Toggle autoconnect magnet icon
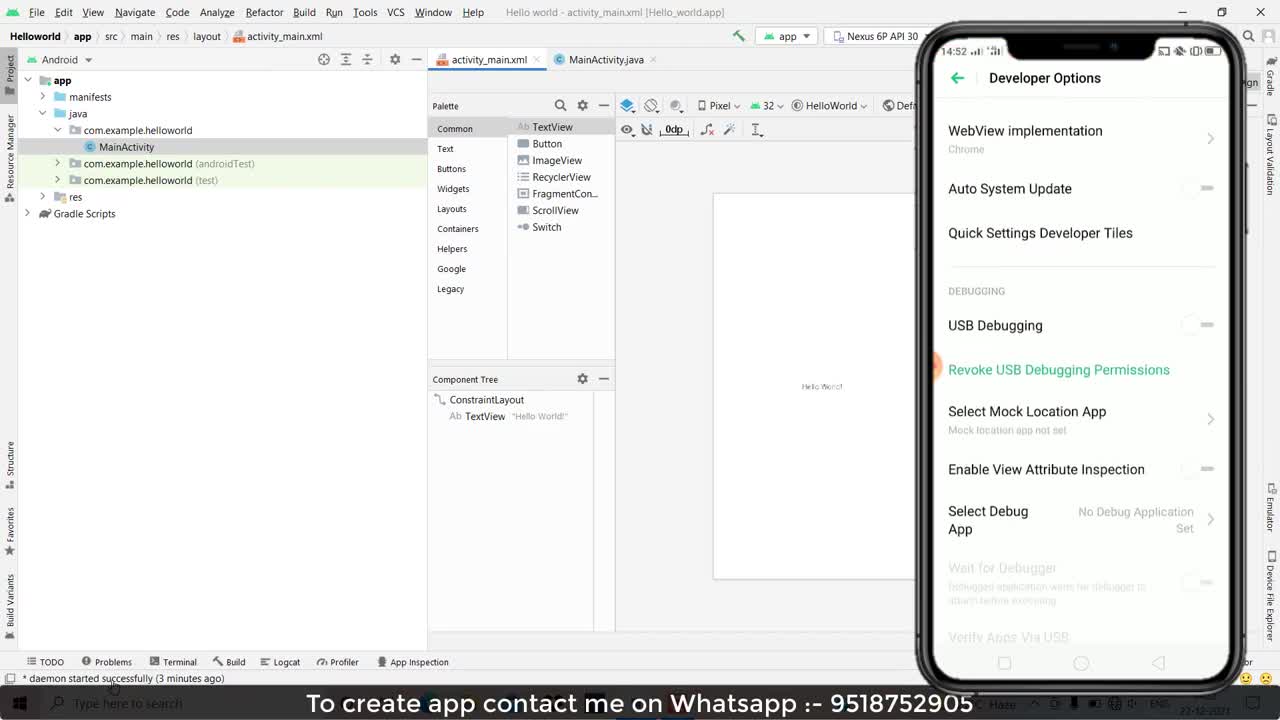Screen dimensions: 1280x720 [x=647, y=129]
